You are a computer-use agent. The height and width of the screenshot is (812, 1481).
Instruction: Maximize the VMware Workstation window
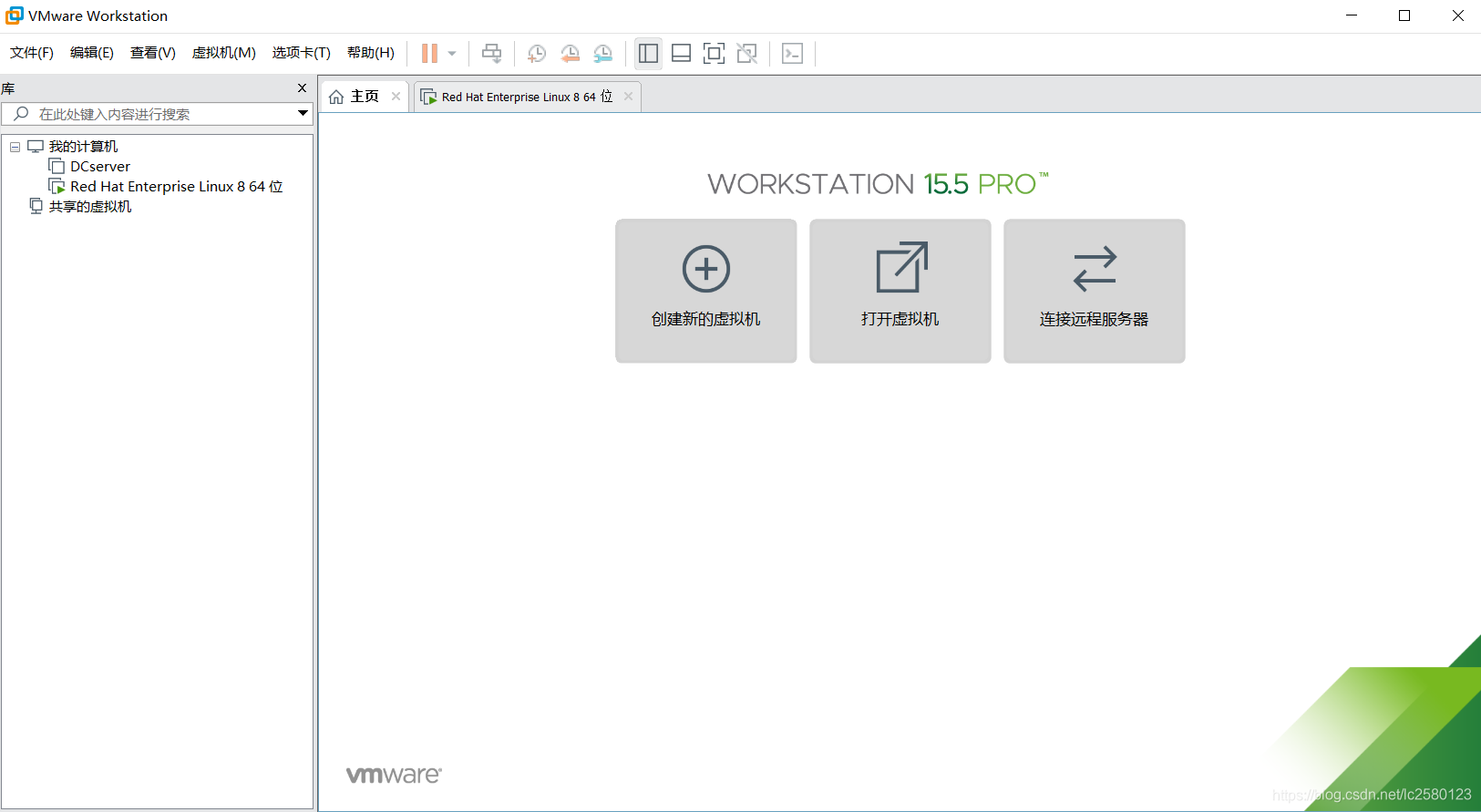tap(1404, 15)
